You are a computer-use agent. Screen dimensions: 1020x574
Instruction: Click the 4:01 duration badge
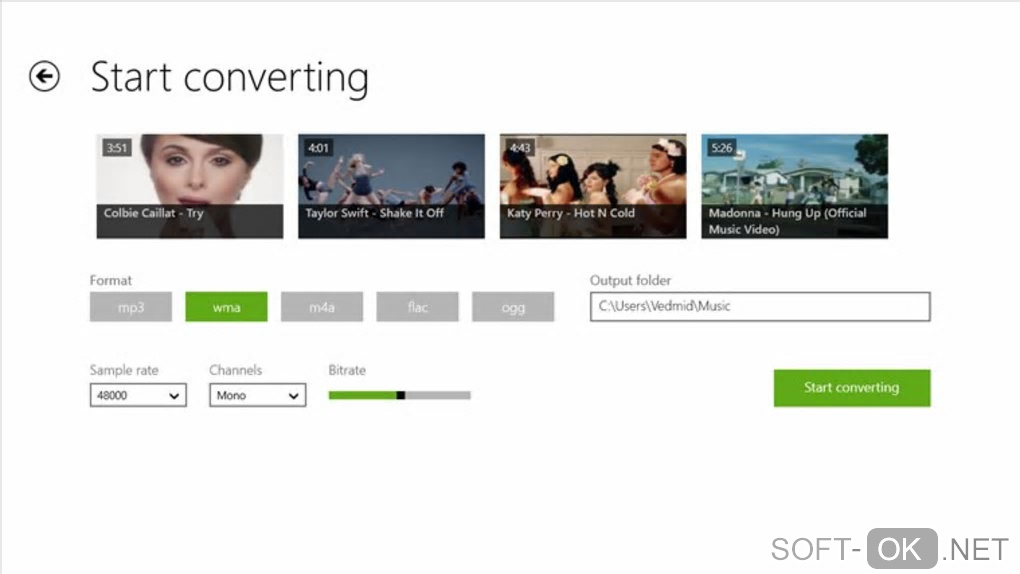click(319, 148)
